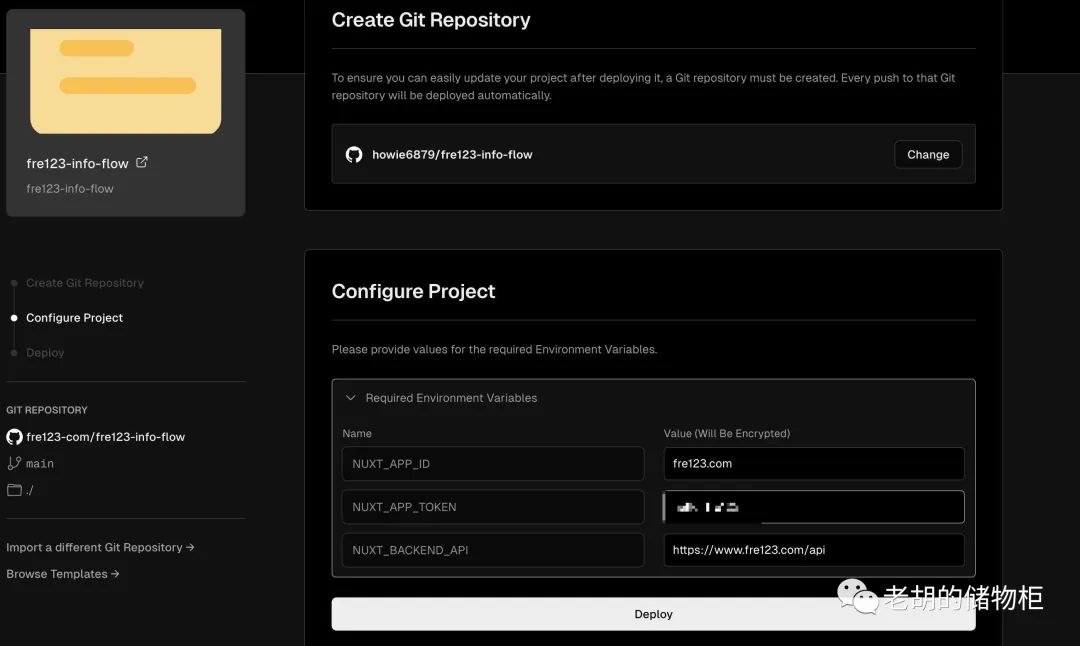Click the Configure Project heading
This screenshot has width=1080, height=646.
[413, 291]
